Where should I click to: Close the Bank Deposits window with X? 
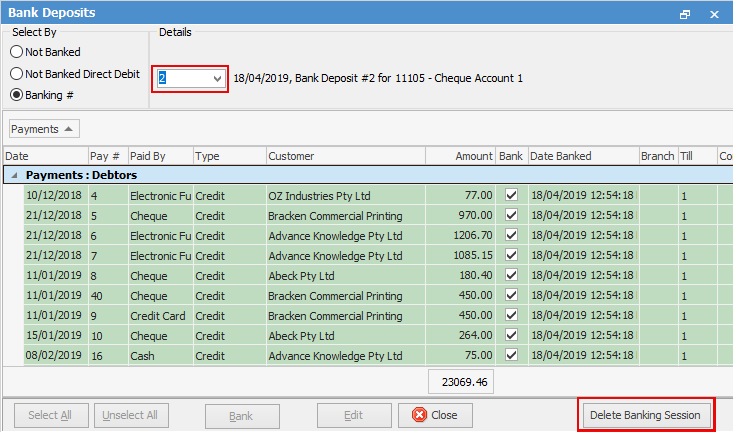[714, 14]
